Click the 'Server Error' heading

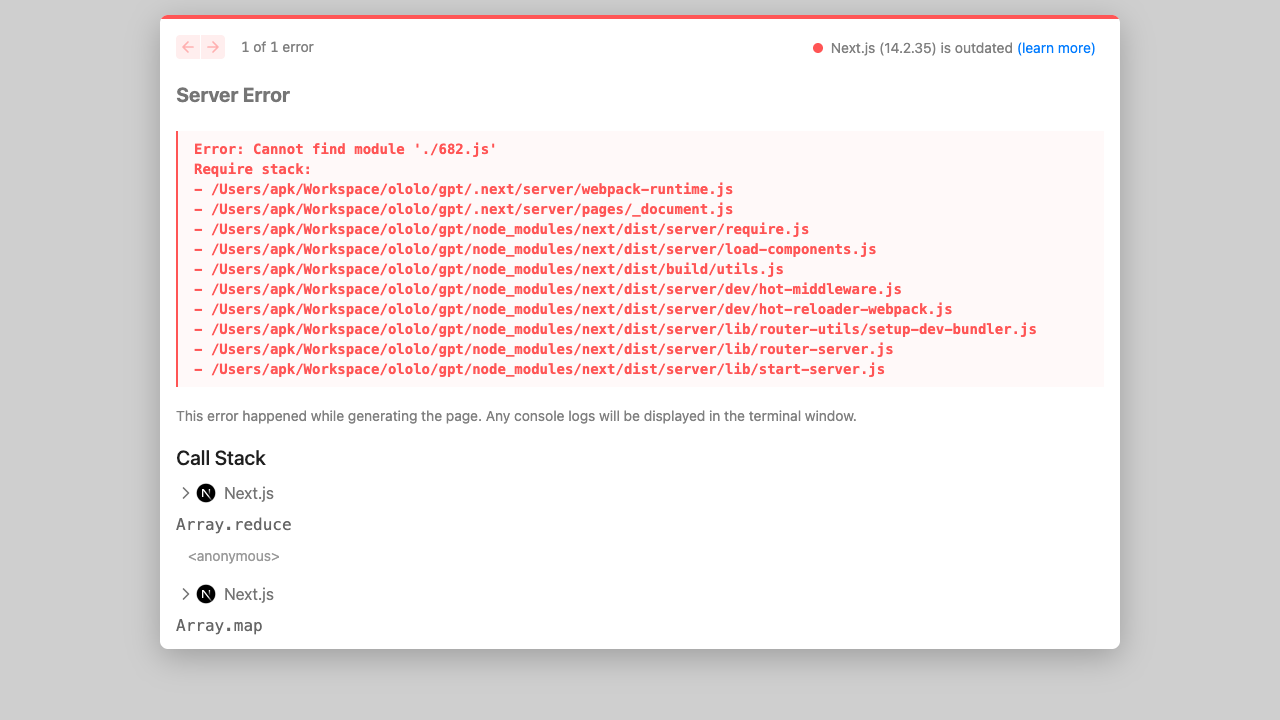point(233,95)
